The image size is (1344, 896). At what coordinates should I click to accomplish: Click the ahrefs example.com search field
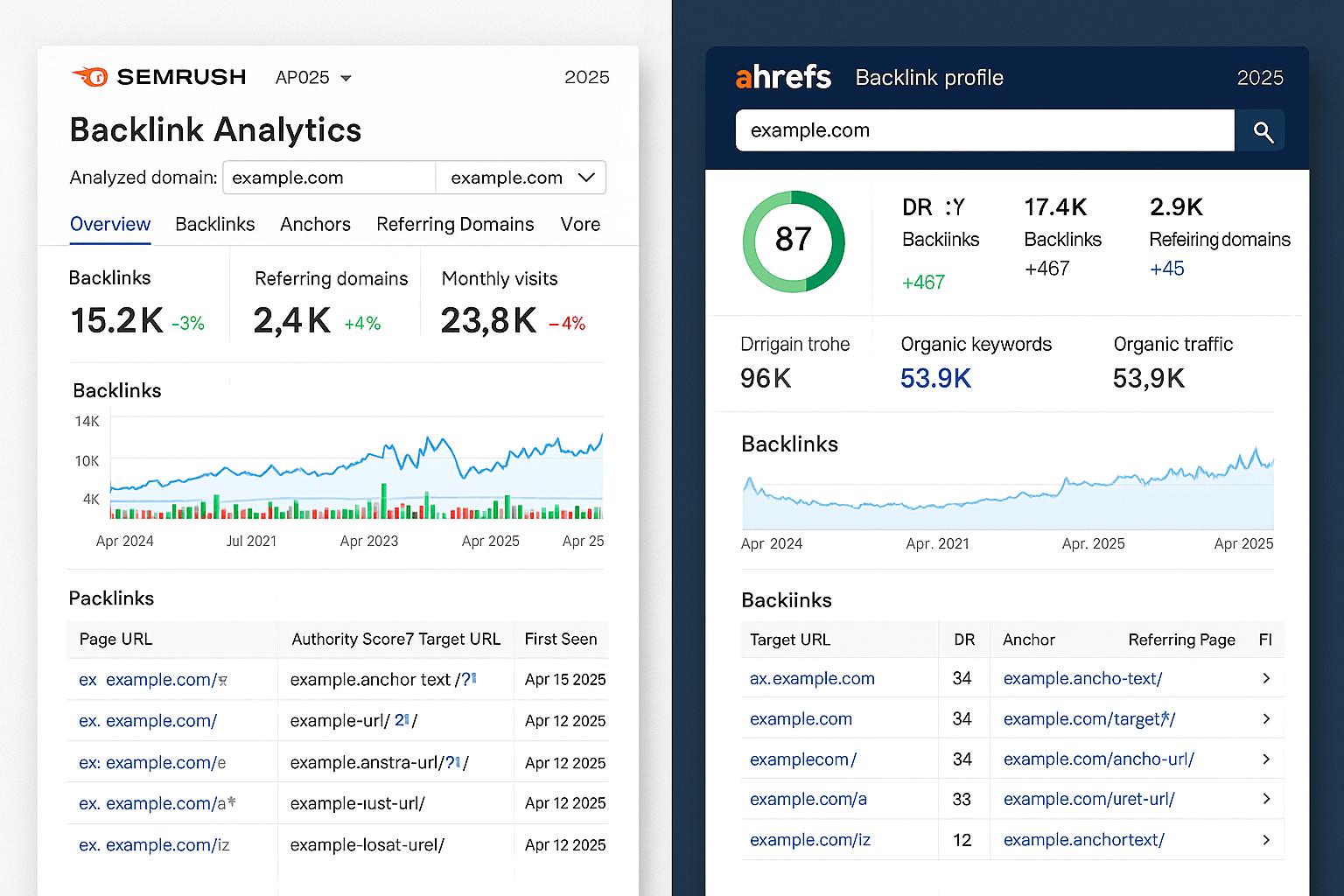point(984,130)
